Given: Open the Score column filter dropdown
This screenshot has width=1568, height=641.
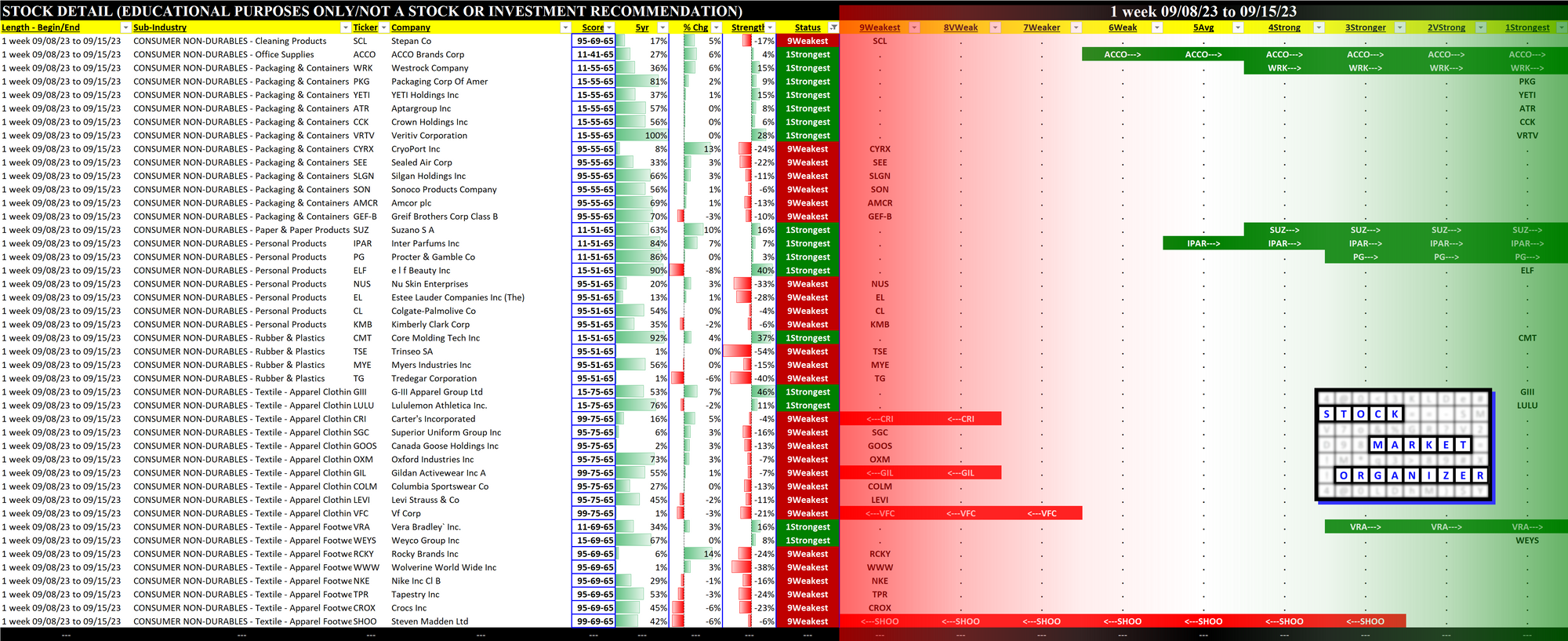Looking at the screenshot, I should [609, 27].
